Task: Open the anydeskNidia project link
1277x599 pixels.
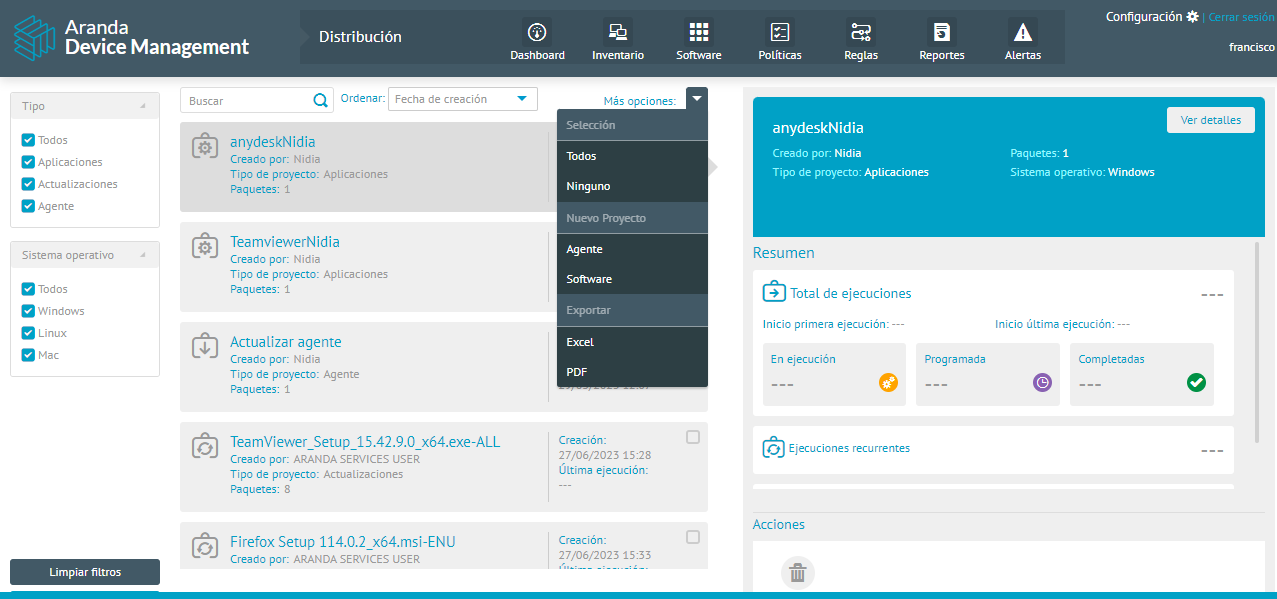Action: 272,142
